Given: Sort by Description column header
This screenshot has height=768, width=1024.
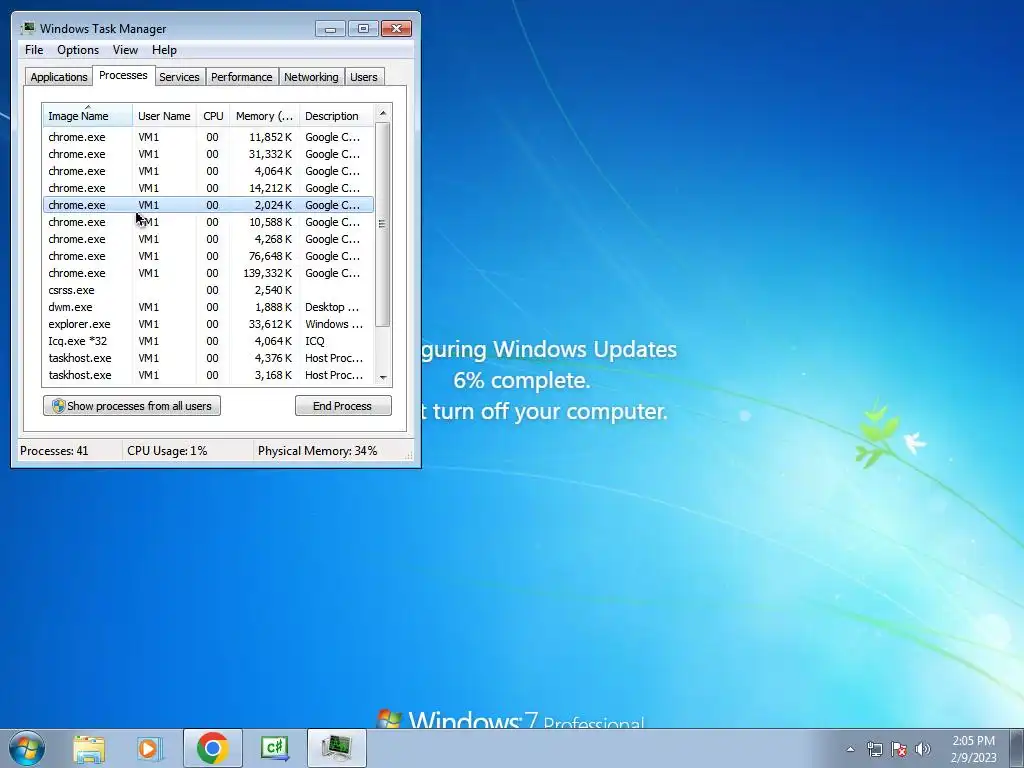Looking at the screenshot, I should [x=336, y=116].
